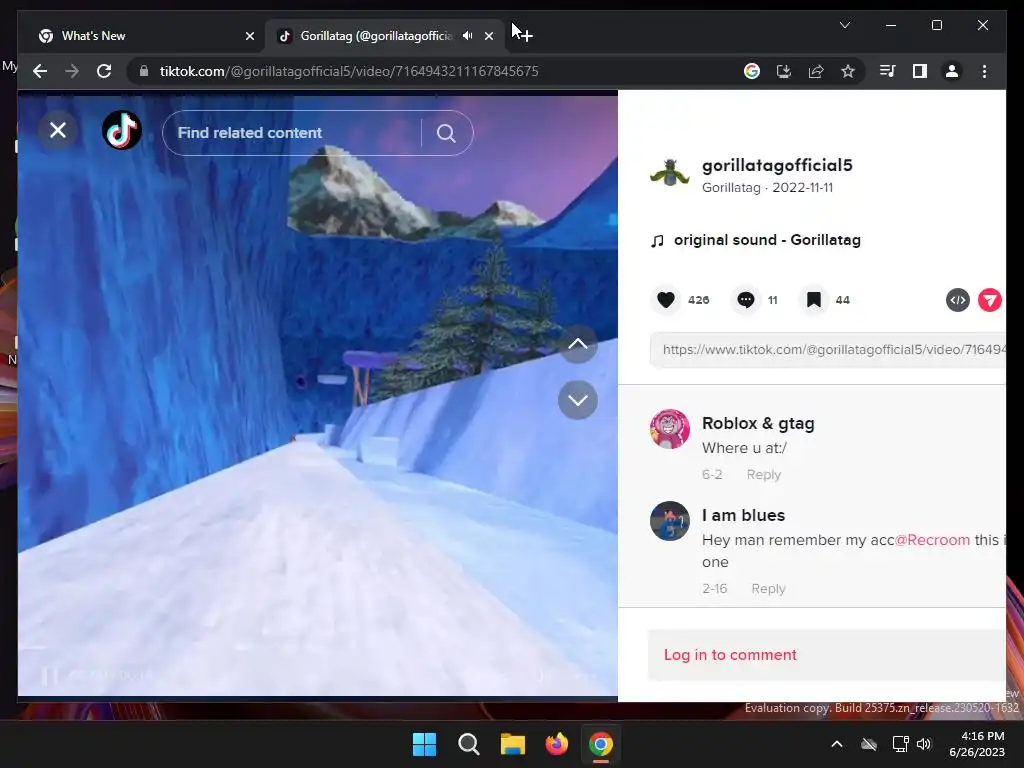Image resolution: width=1024 pixels, height=768 pixels.
Task: Open the I am blues commenter name
Action: coord(743,515)
